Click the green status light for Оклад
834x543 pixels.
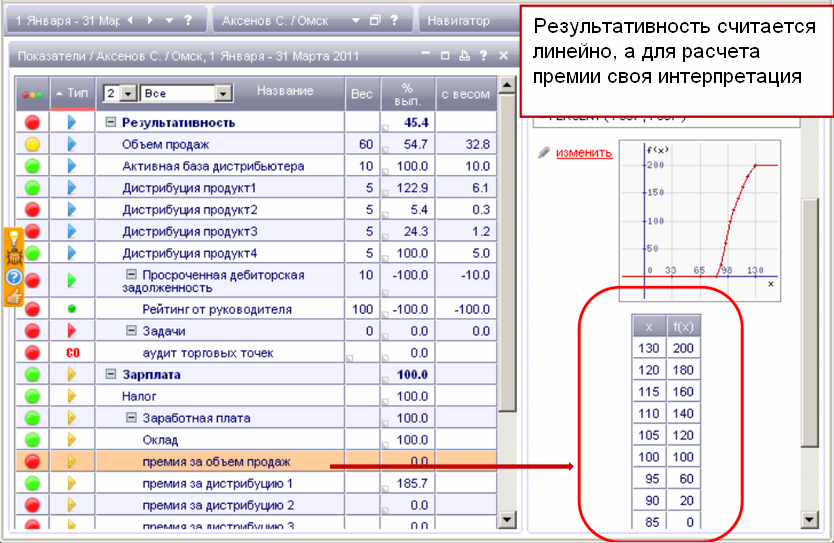[32, 440]
